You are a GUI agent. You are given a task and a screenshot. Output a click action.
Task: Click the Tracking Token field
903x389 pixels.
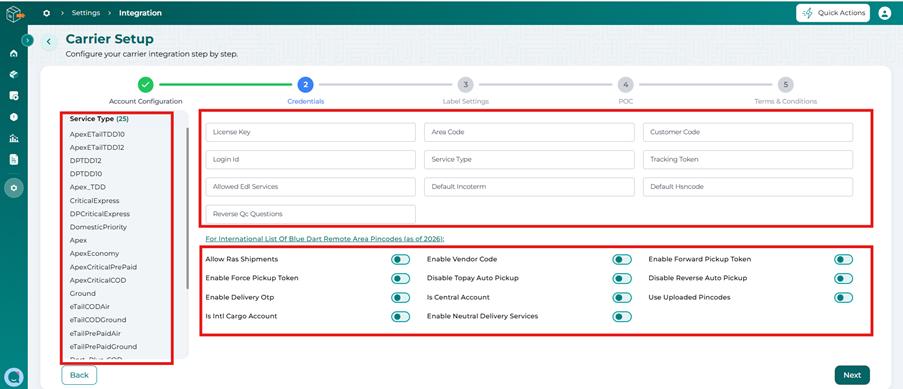[x=748, y=160]
